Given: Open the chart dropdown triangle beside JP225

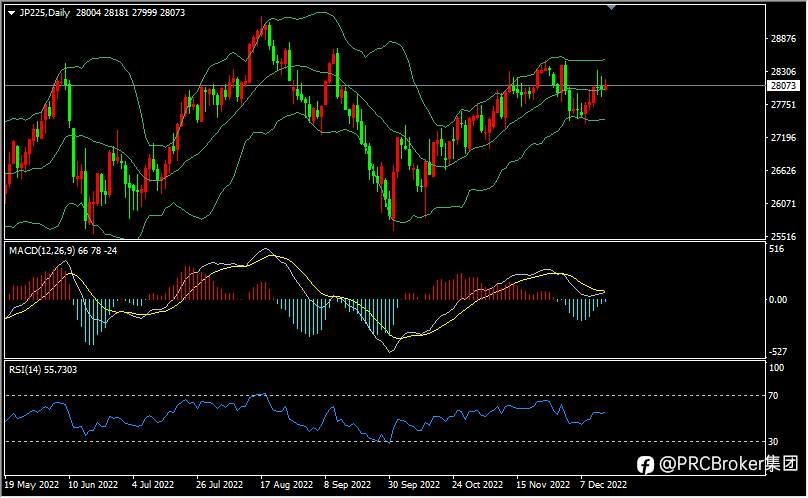Looking at the screenshot, I should click(12, 13).
